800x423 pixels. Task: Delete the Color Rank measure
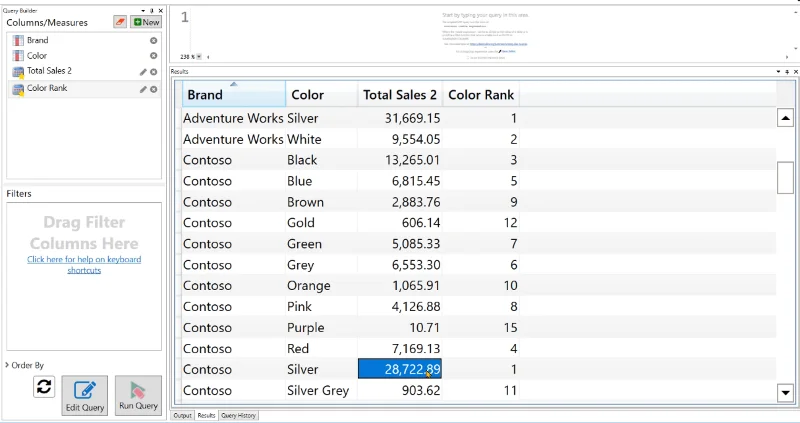pyautogui.click(x=153, y=89)
